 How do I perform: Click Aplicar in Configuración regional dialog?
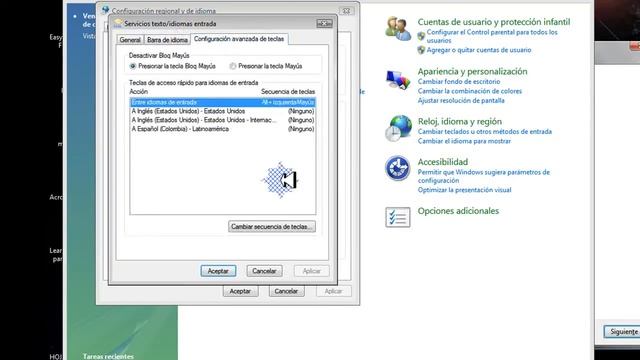click(x=333, y=291)
